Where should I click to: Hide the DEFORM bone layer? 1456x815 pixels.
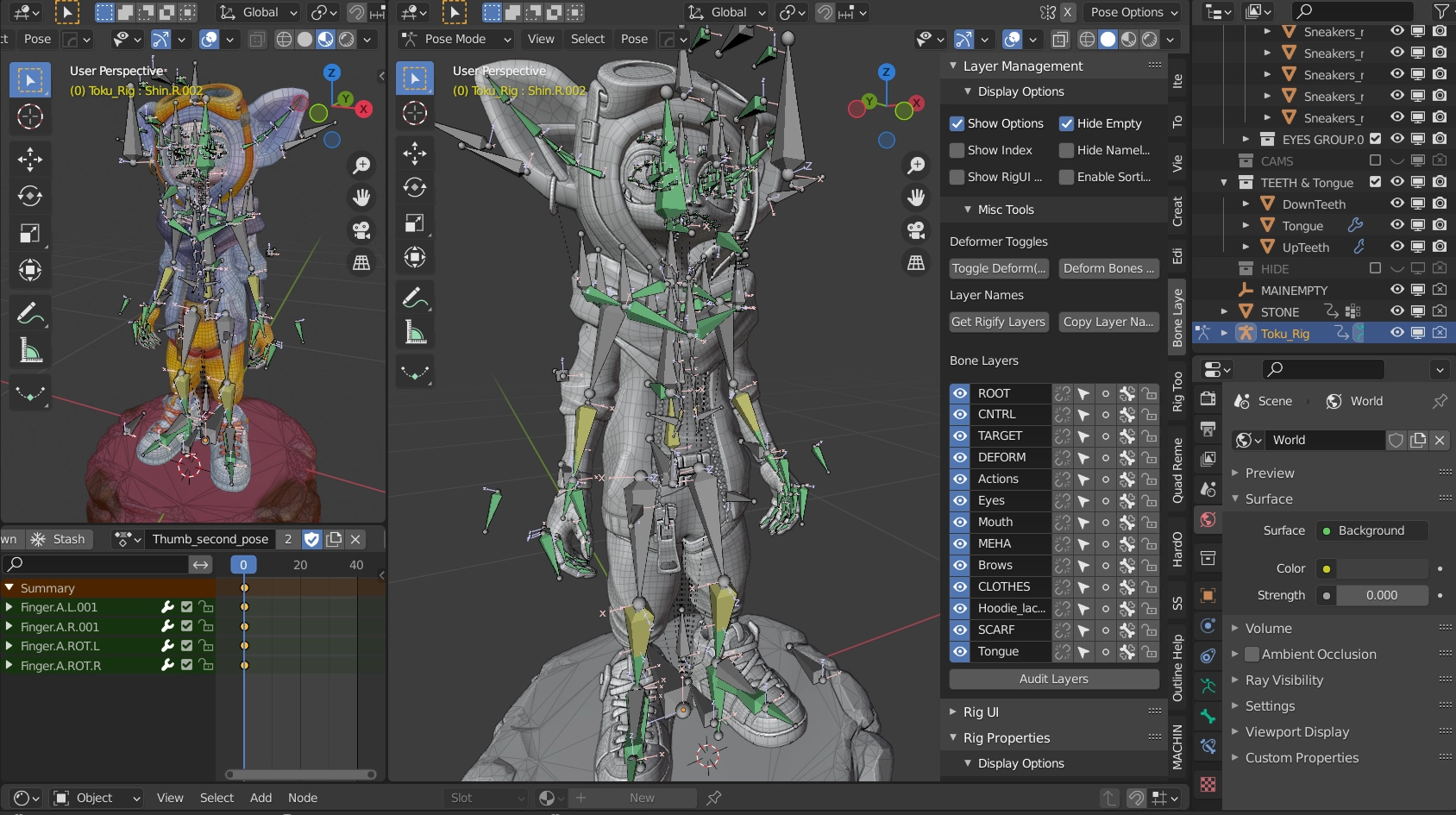point(960,458)
